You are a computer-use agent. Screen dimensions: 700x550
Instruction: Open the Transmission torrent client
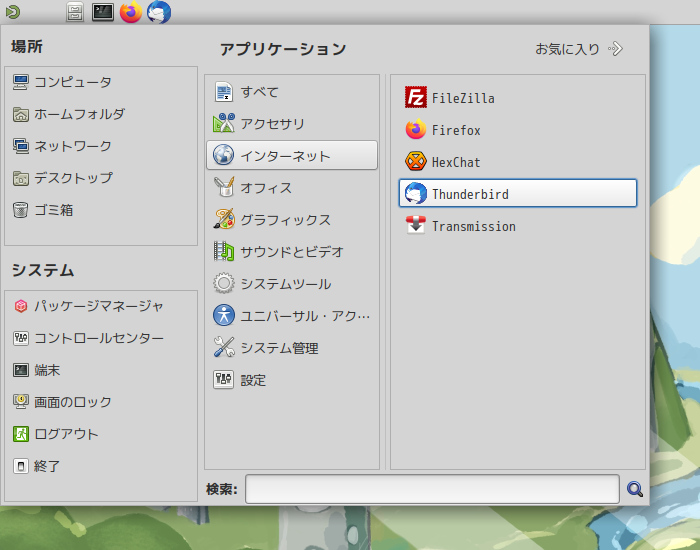coord(518,226)
